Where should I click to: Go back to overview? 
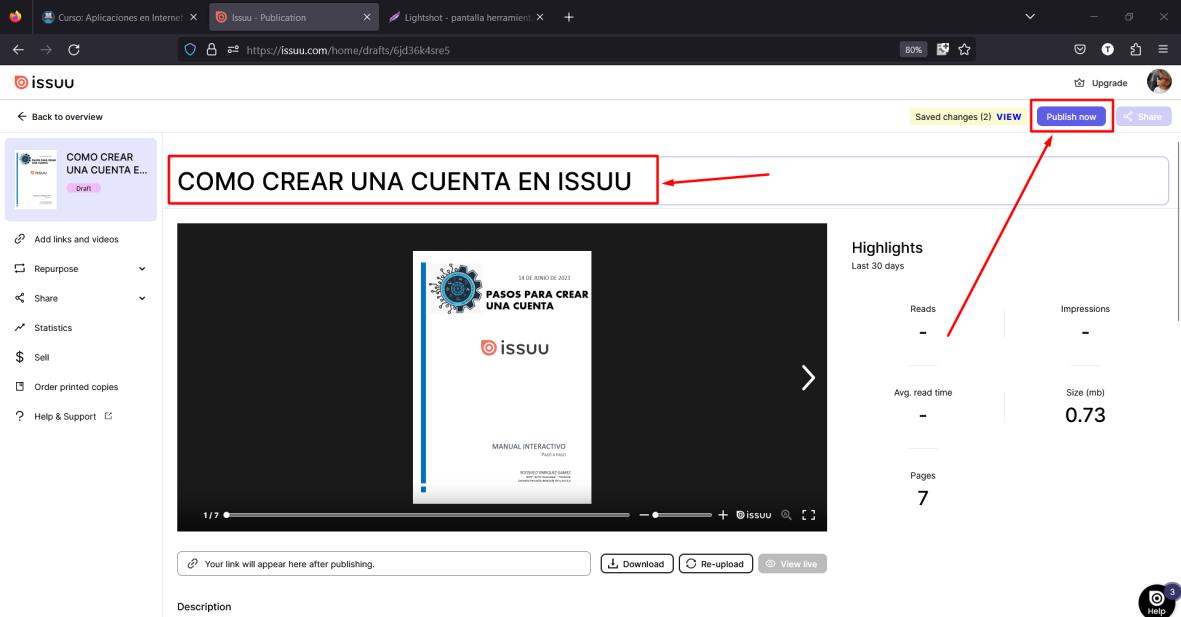tap(60, 117)
